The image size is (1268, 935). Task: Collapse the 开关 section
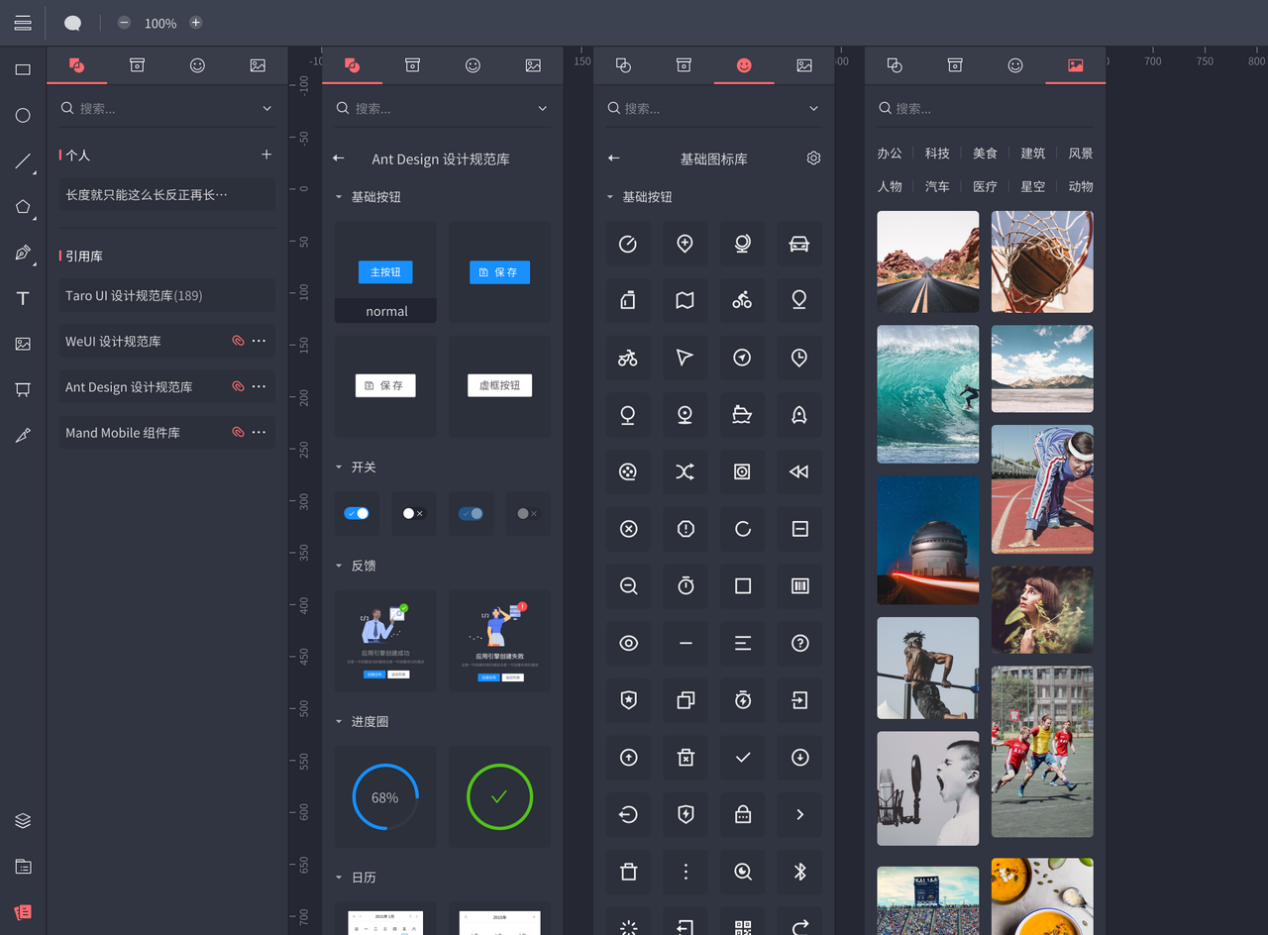(339, 467)
